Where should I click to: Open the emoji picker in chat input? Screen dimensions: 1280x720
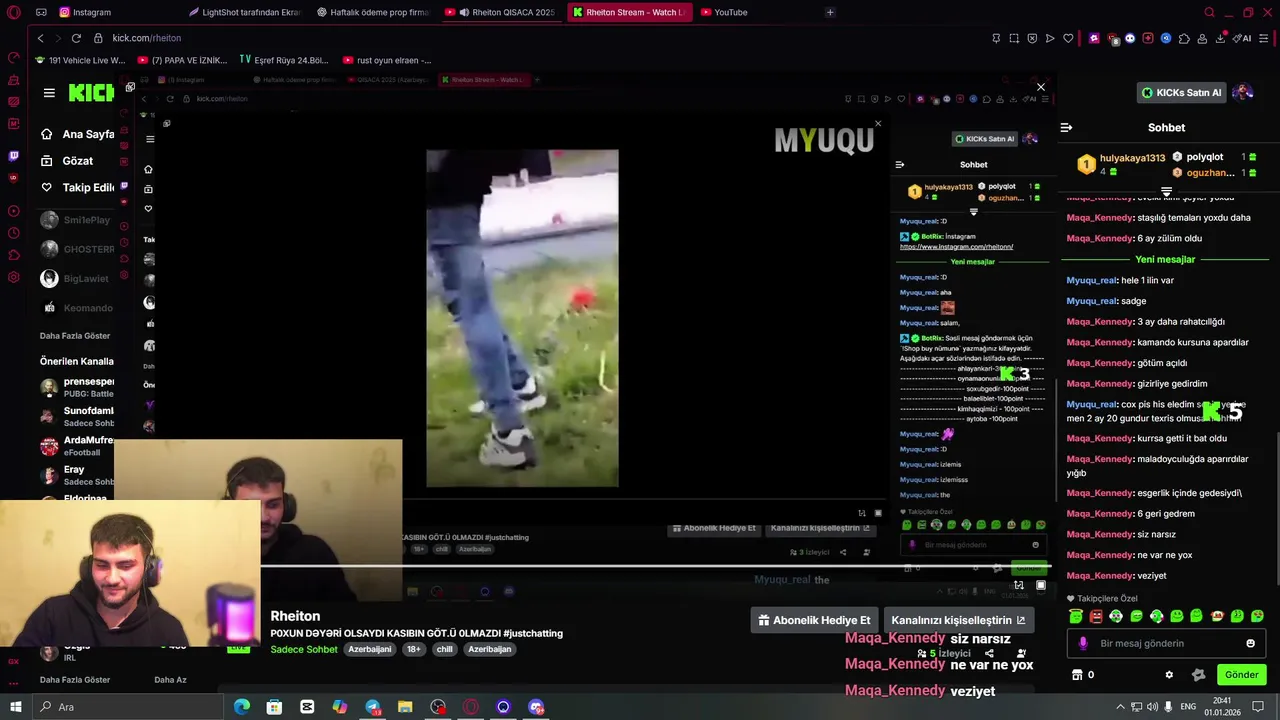1250,643
